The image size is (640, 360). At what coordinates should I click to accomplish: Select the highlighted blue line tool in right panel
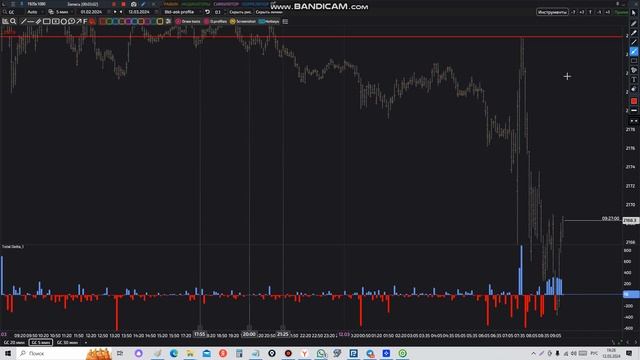633,51
